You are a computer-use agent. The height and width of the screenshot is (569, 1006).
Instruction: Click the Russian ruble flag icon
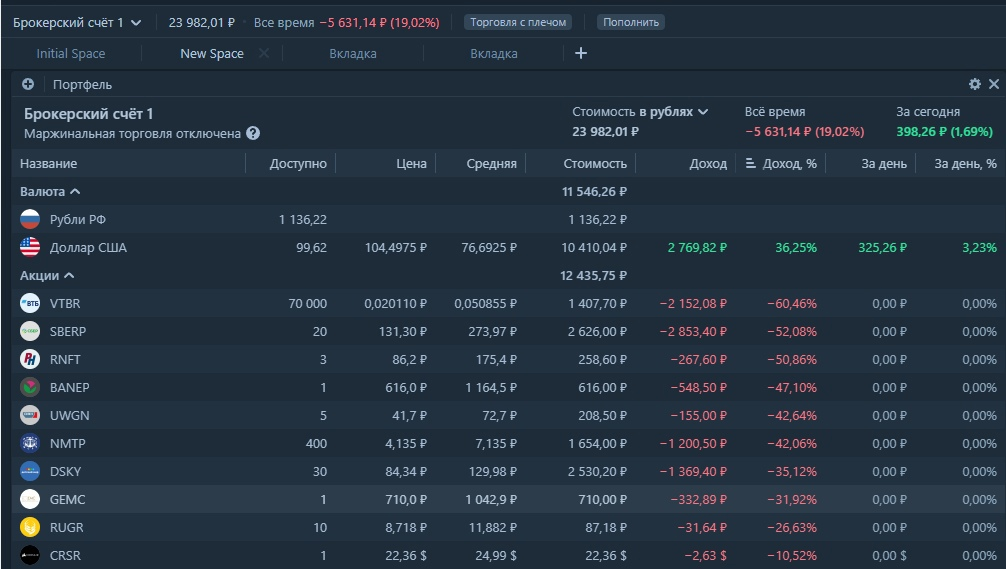[30, 219]
